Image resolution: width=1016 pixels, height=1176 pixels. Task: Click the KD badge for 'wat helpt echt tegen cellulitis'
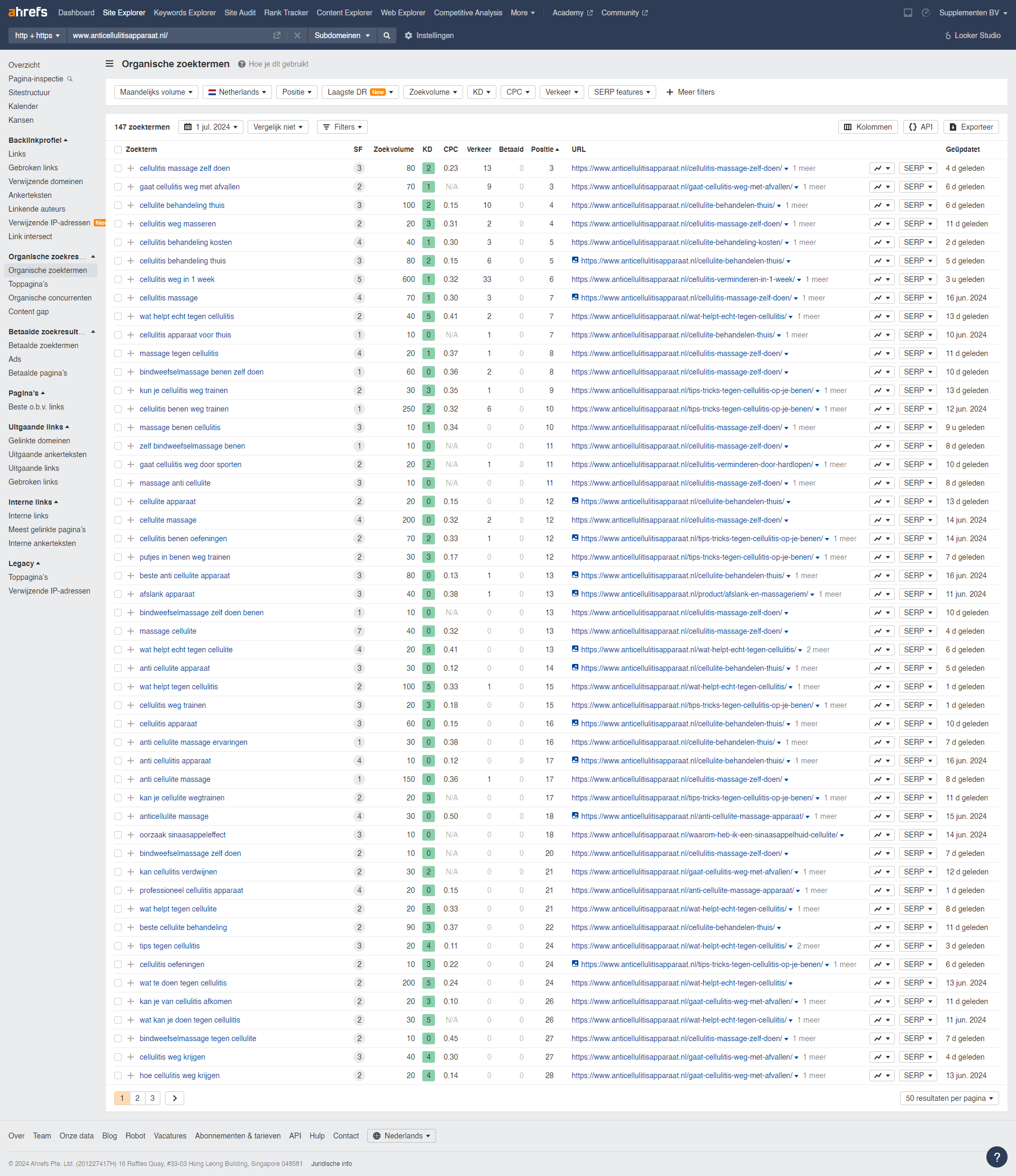point(429,317)
